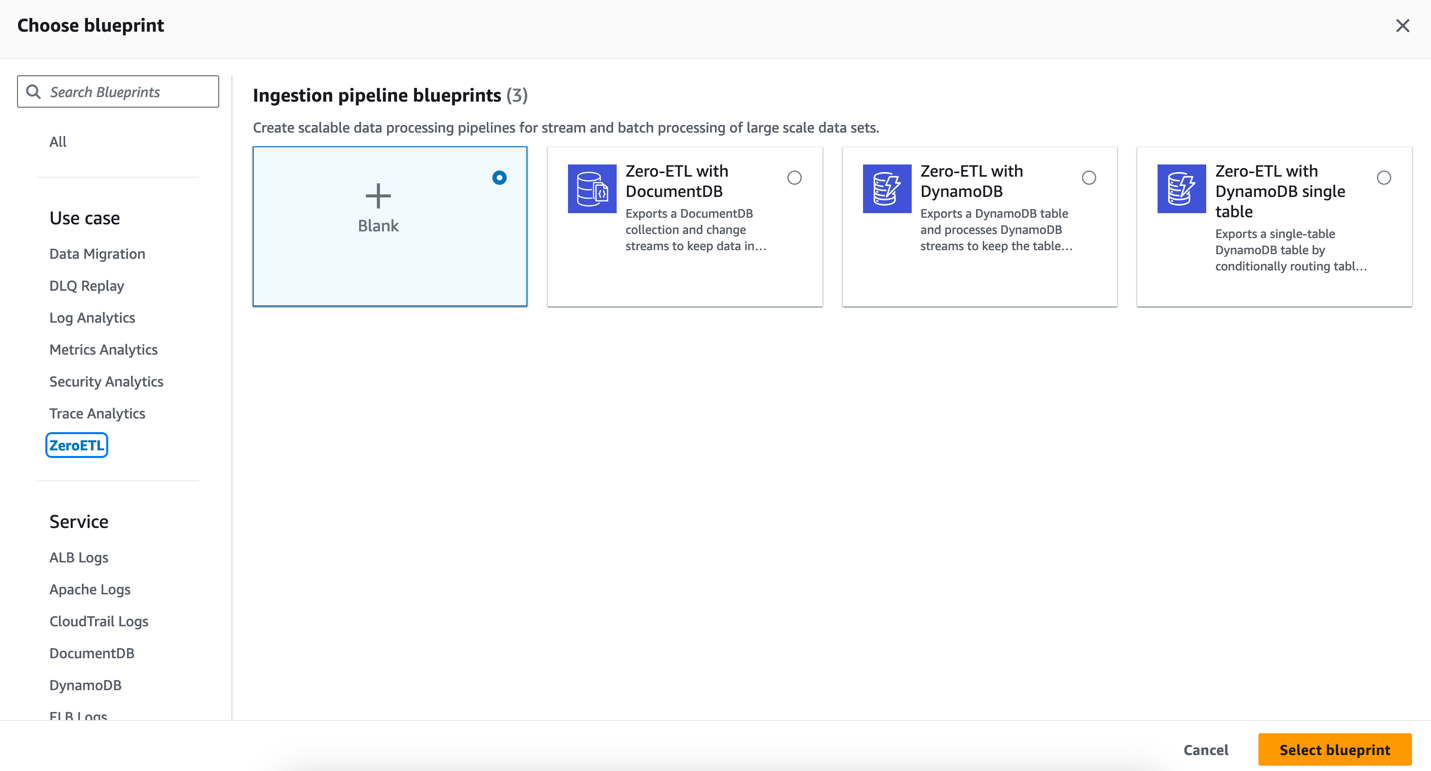Choose the Zero-ETL with DynamoDB radio button
Screen dimensions: 1431x771
coord(1089,178)
